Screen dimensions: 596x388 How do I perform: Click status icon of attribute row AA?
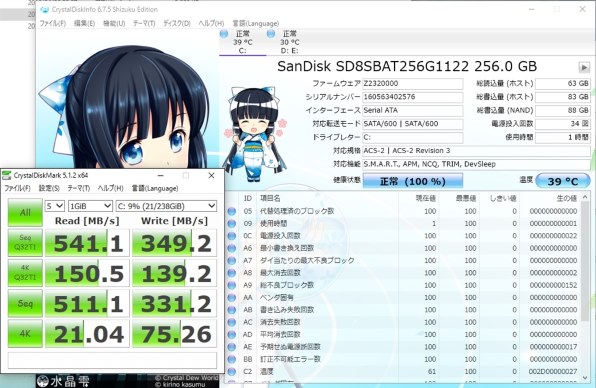pos(231,298)
